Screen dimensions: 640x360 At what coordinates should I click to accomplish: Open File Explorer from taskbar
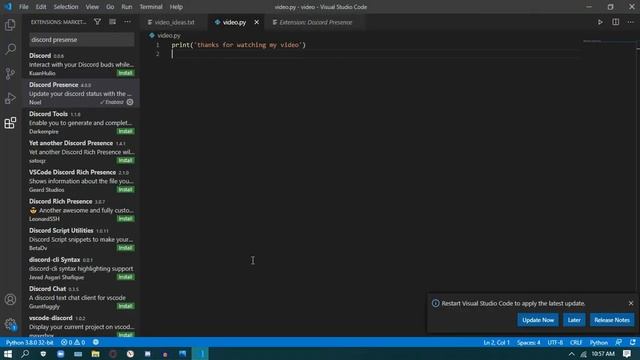click(96, 354)
